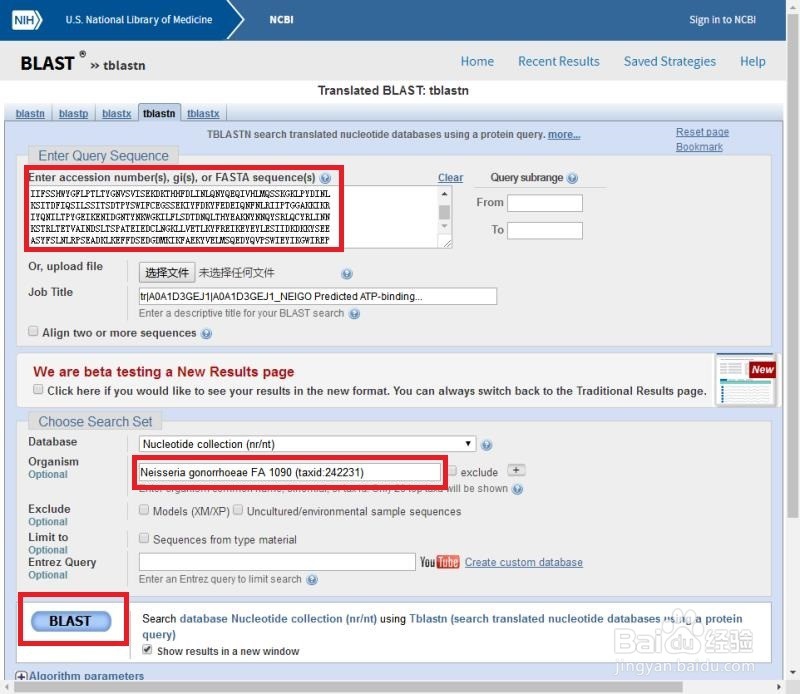
Task: Click Clear link above sequence box
Action: click(x=451, y=178)
